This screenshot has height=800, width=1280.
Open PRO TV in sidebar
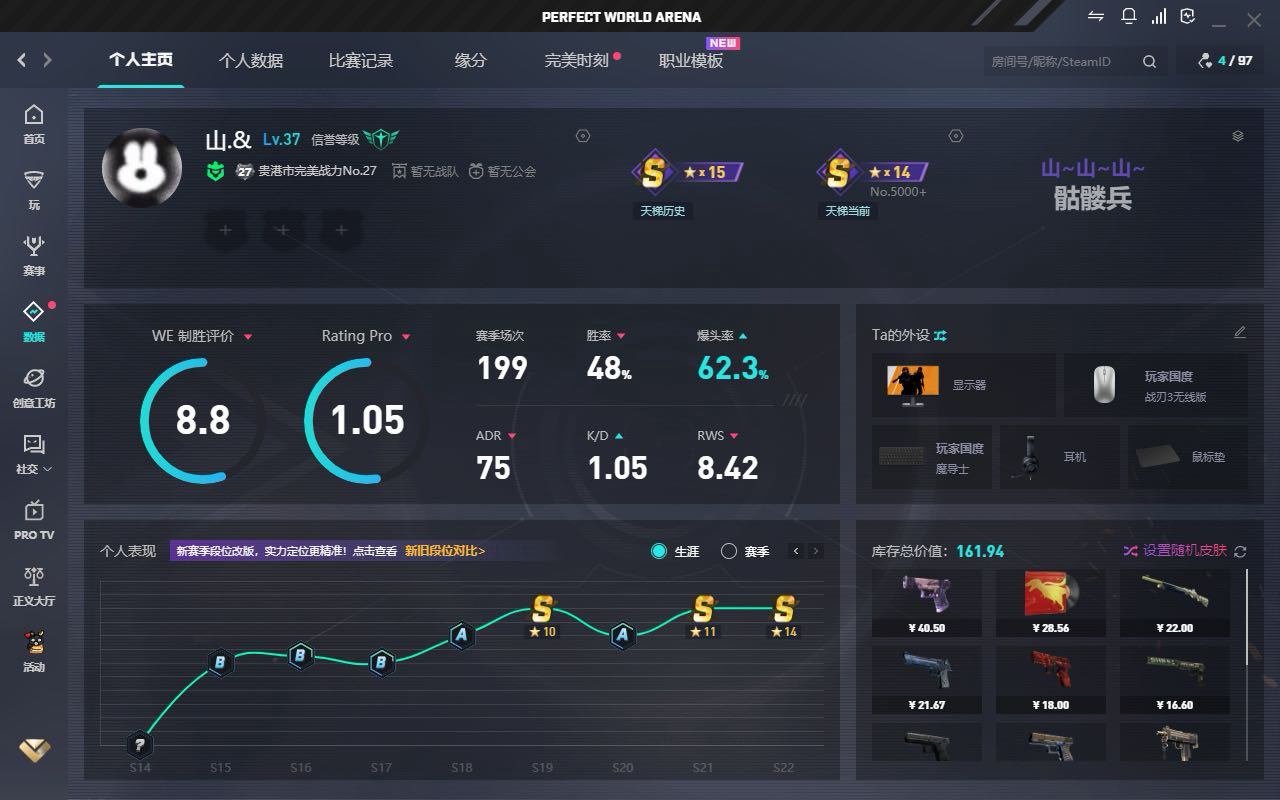point(34,520)
